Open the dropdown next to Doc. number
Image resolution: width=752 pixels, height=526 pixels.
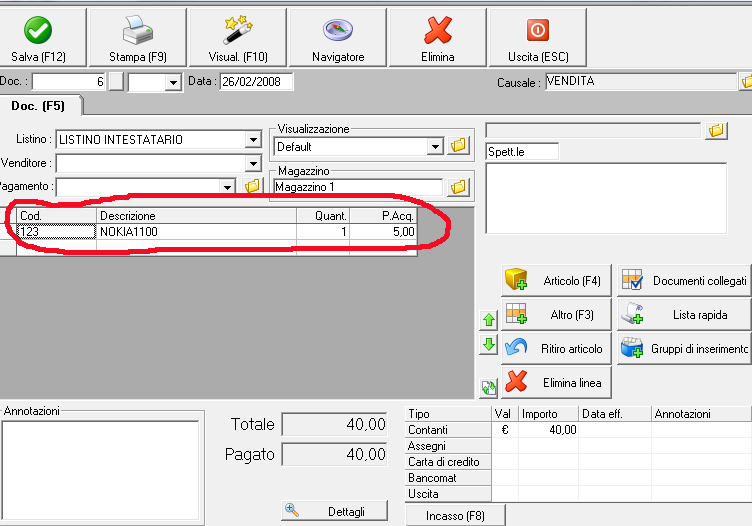tap(173, 82)
